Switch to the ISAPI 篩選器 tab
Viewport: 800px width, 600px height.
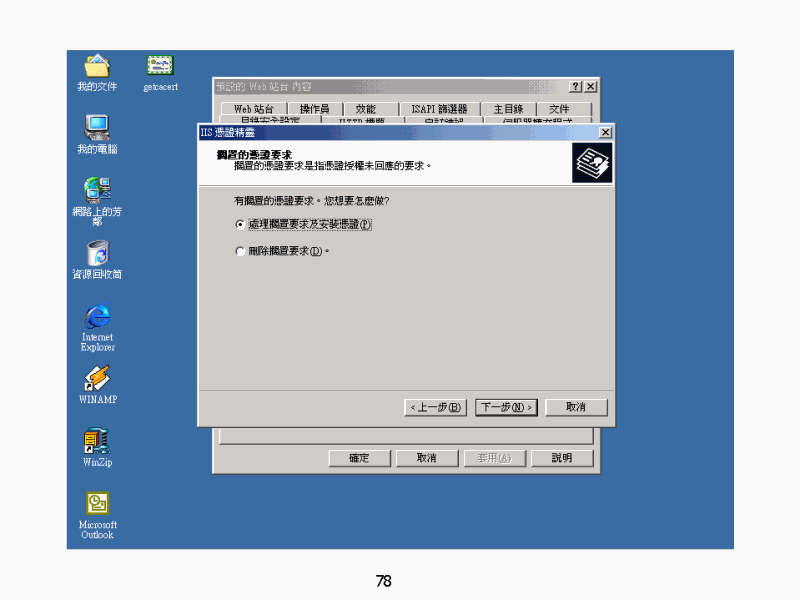coord(439,109)
